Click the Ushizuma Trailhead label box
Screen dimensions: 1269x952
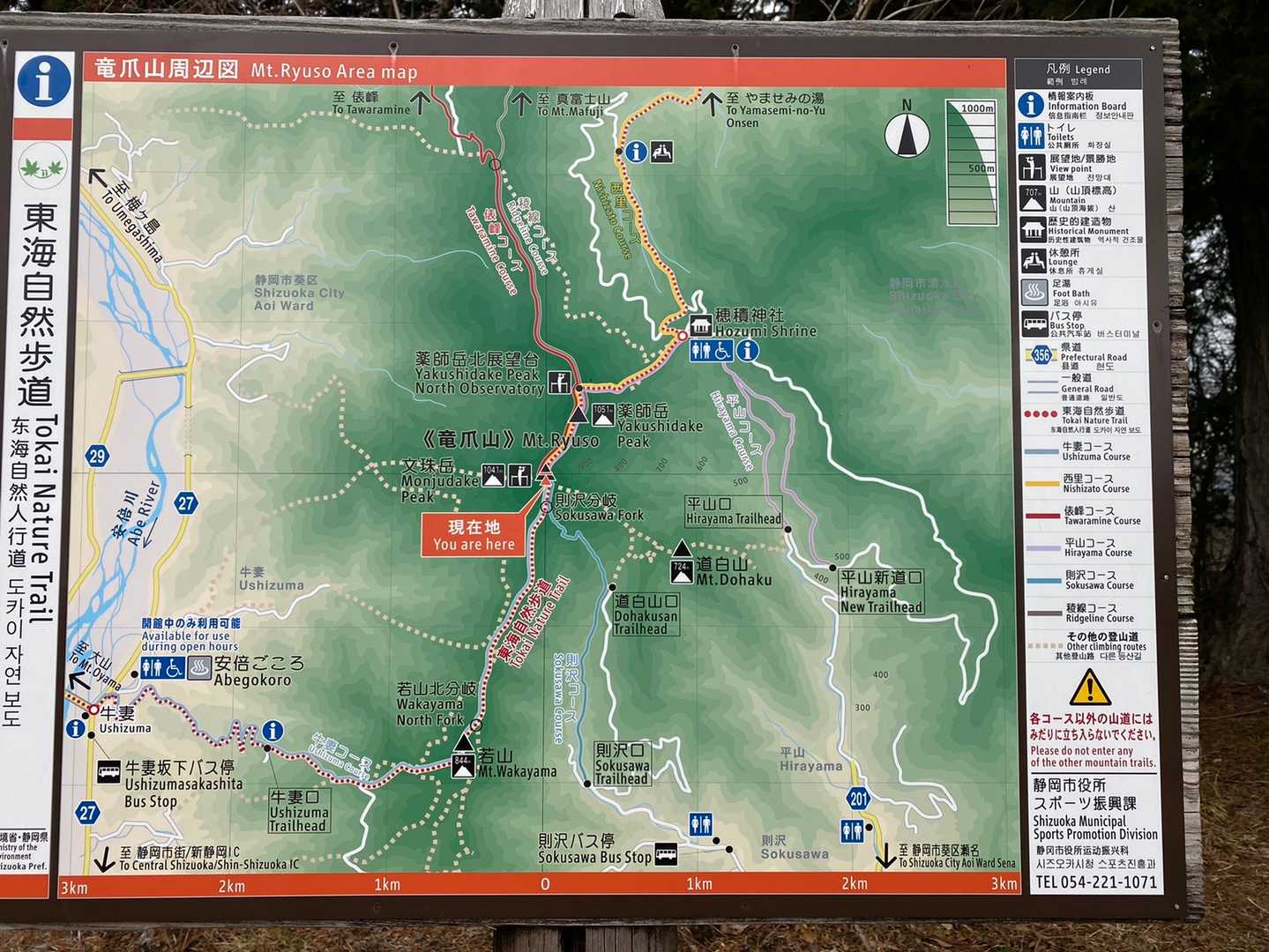pos(299,812)
